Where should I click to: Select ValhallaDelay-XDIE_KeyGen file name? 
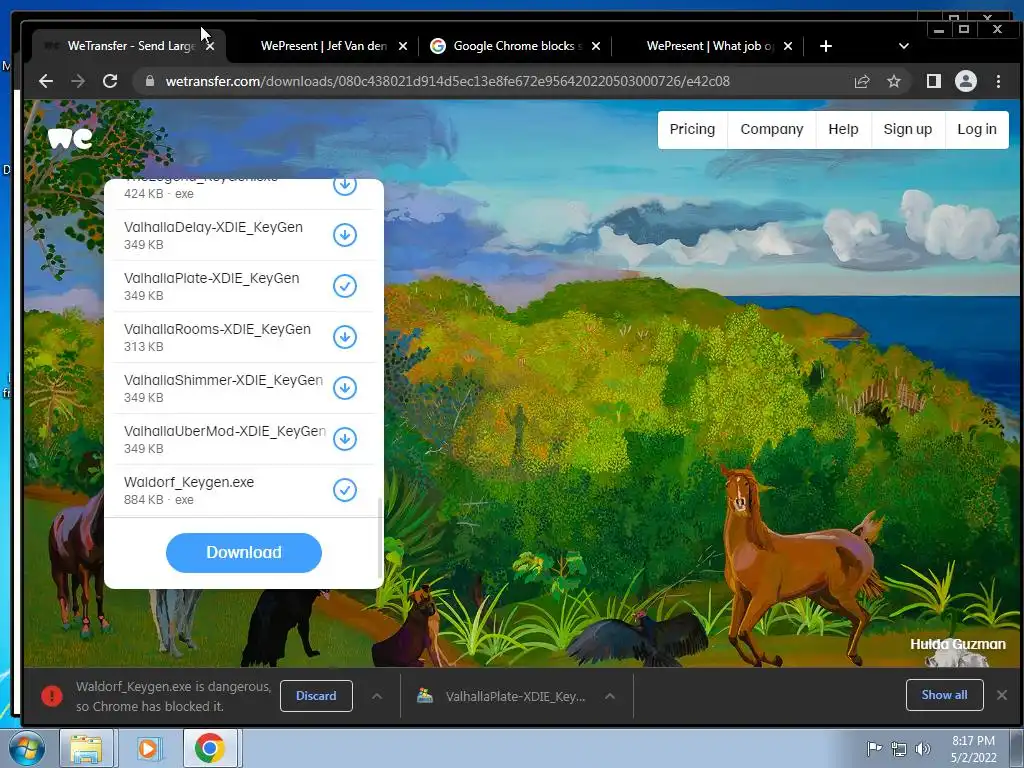[214, 227]
